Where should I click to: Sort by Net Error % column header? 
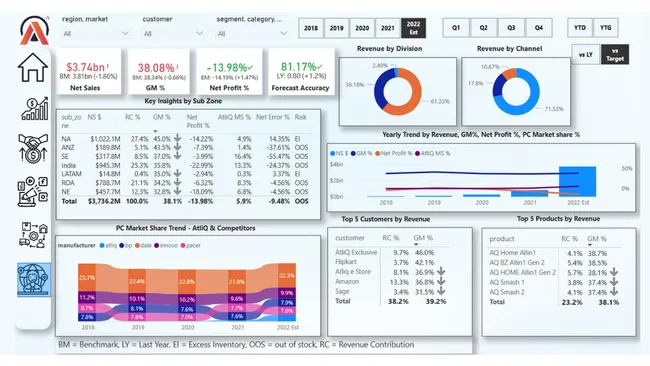point(272,117)
